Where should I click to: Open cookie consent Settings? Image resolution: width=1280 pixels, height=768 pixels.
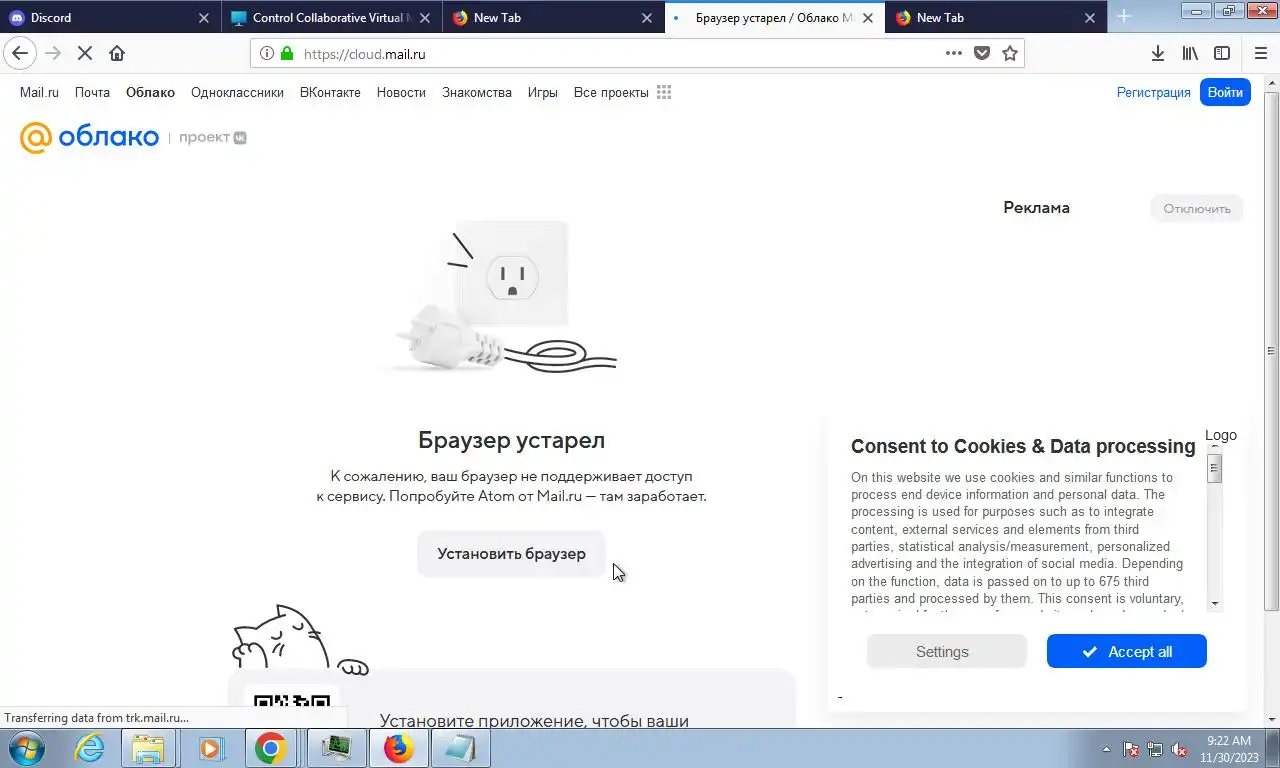pos(946,651)
